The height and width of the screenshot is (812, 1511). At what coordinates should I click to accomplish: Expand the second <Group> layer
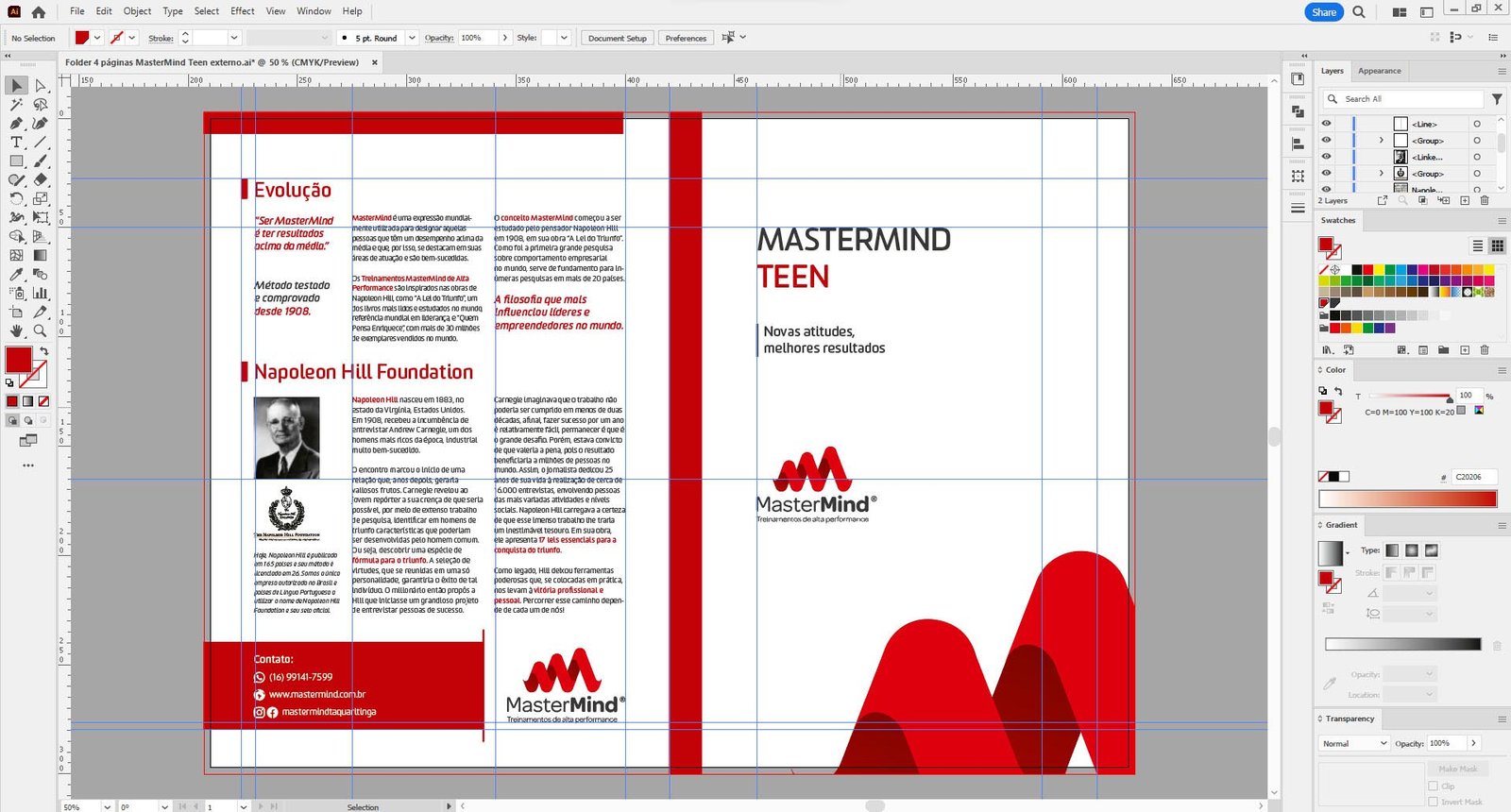pyautogui.click(x=1382, y=174)
